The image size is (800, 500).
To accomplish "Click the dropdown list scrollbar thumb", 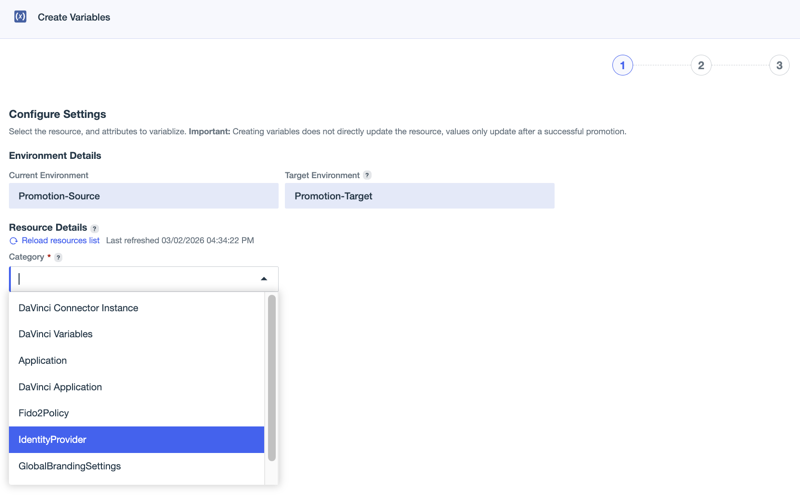I will click(x=272, y=378).
